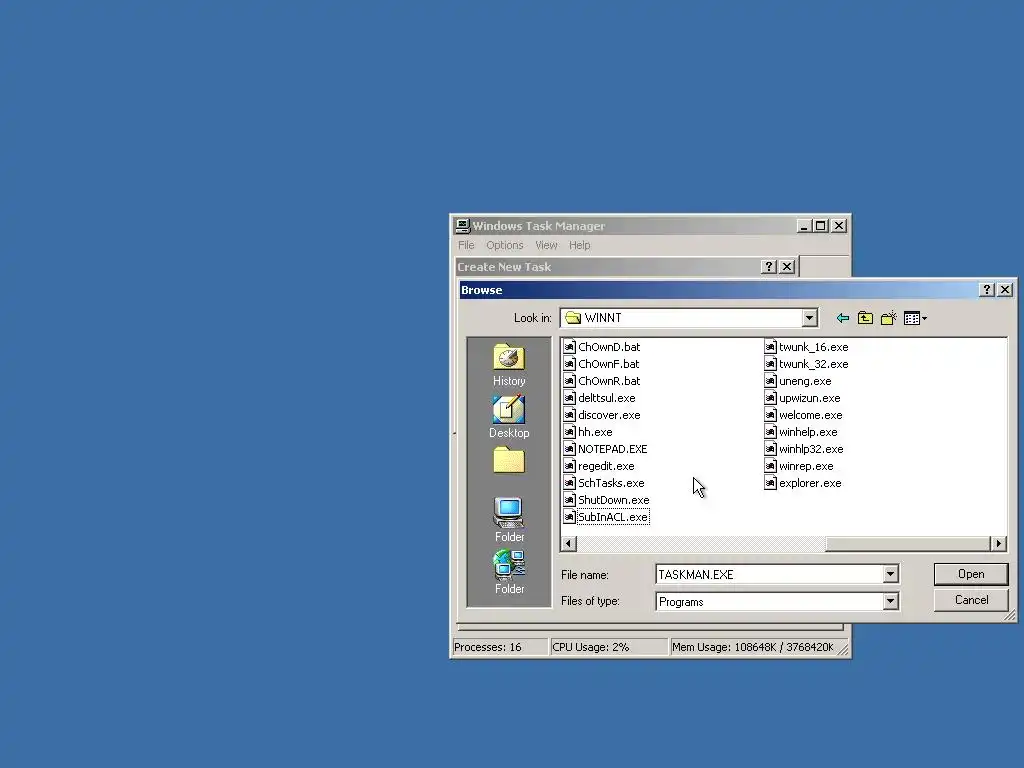
Task: Expand the Files of type dropdown arrow
Action: coord(890,601)
